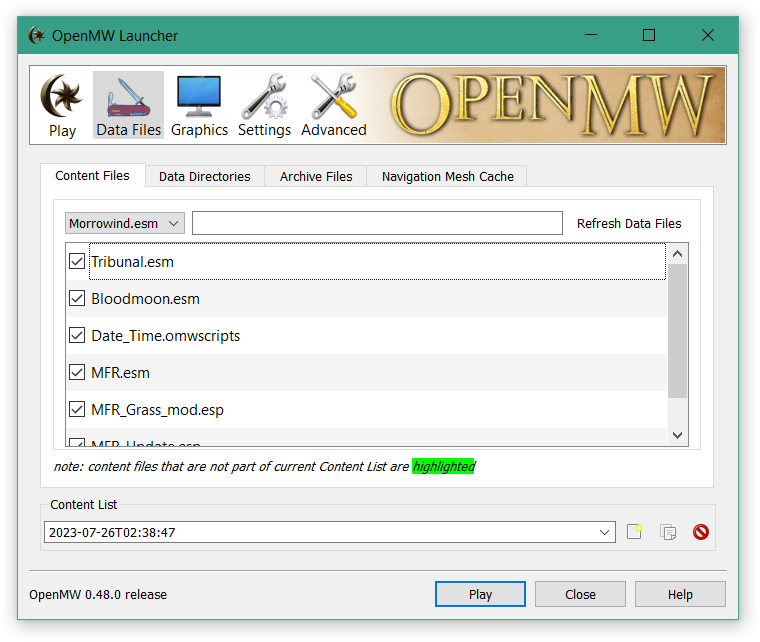Delete the current content list
Viewport: 760px width, 642px height.
click(x=701, y=532)
